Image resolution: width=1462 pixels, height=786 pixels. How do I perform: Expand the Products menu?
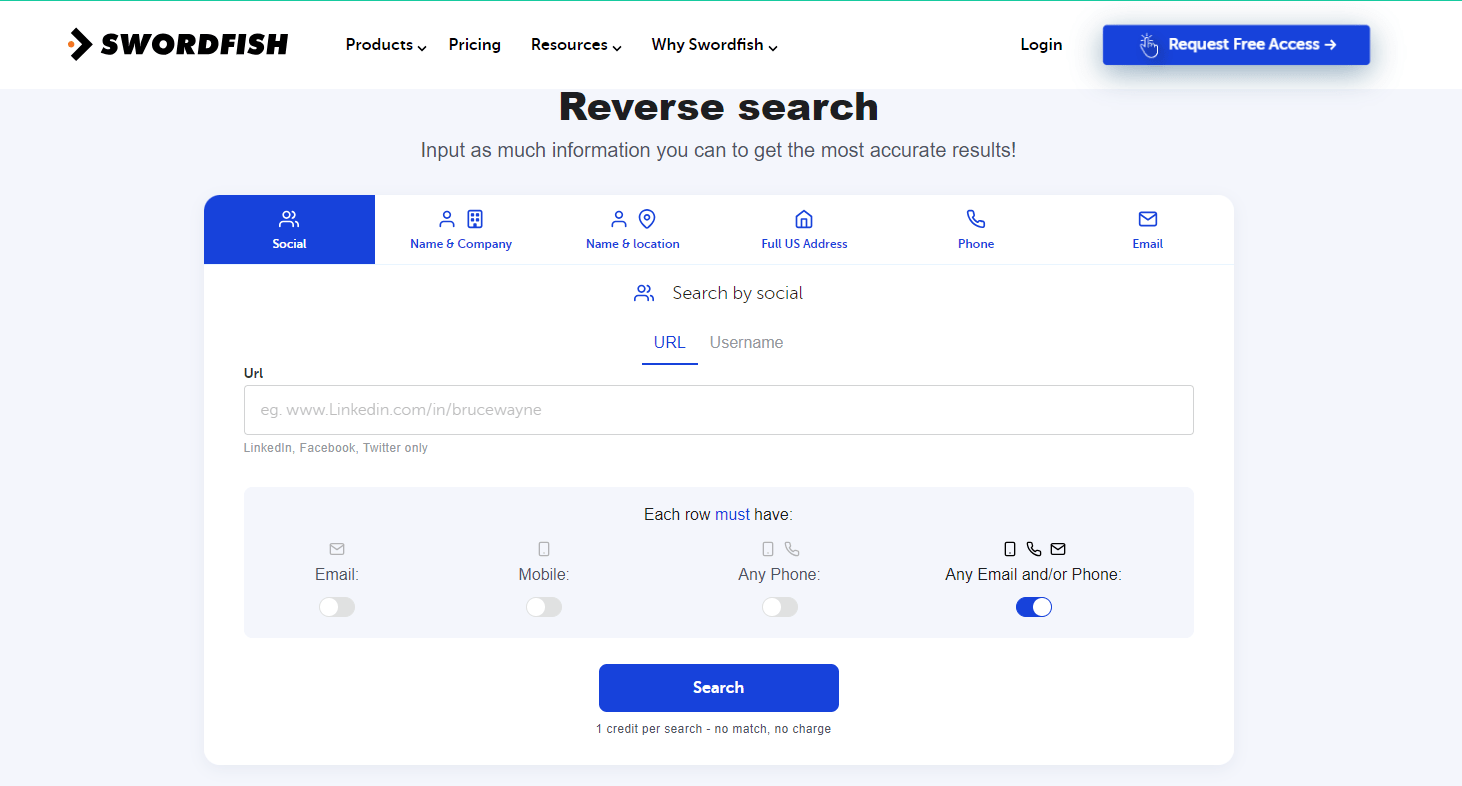[x=386, y=45]
